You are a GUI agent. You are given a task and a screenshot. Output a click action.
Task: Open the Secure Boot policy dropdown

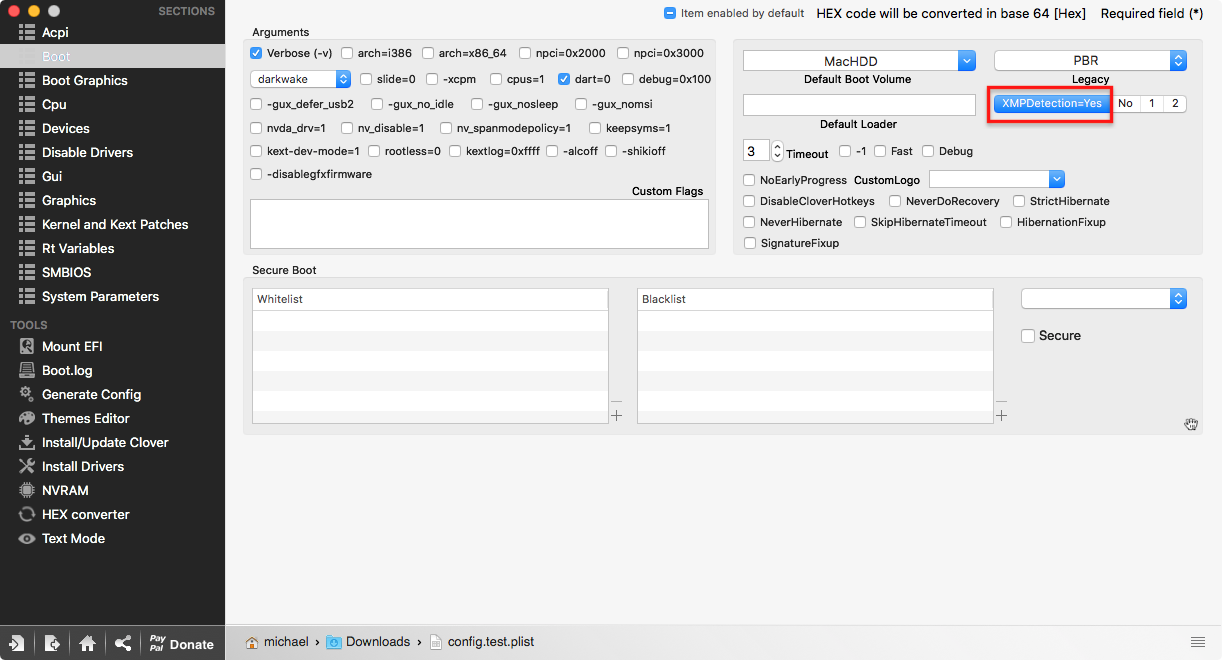tap(1104, 299)
